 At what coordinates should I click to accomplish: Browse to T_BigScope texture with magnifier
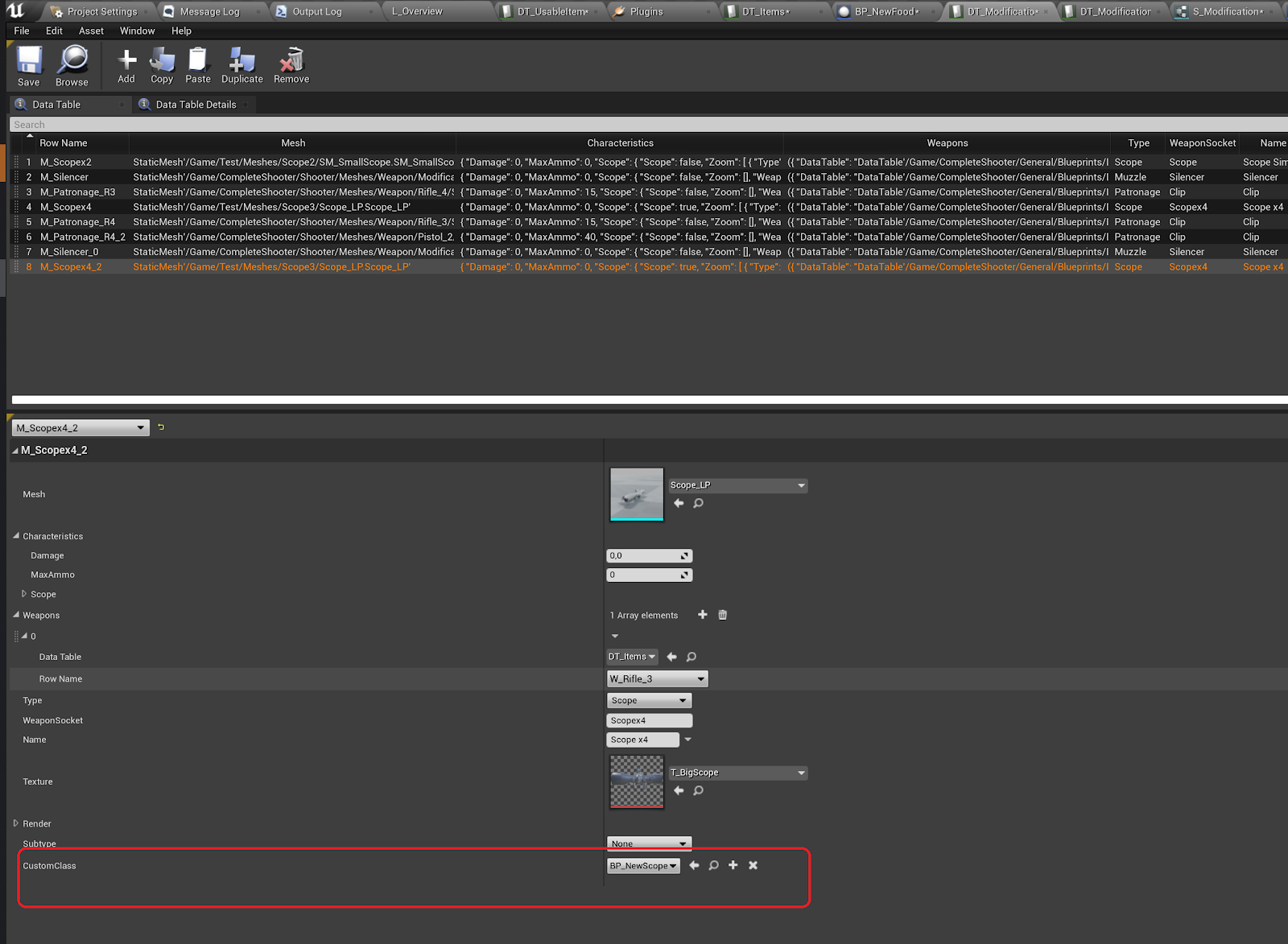coord(699,790)
